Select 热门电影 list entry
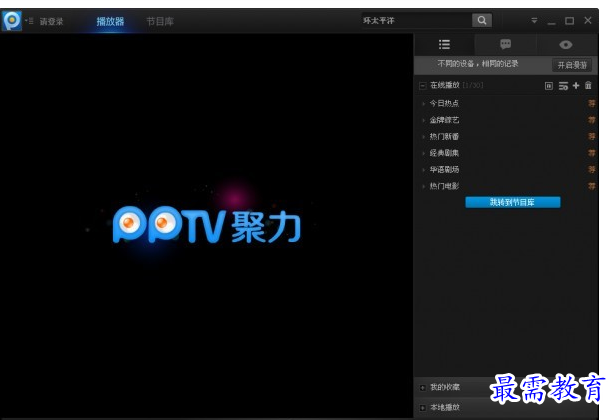Screen dimensions: 614x420 click(x=444, y=186)
